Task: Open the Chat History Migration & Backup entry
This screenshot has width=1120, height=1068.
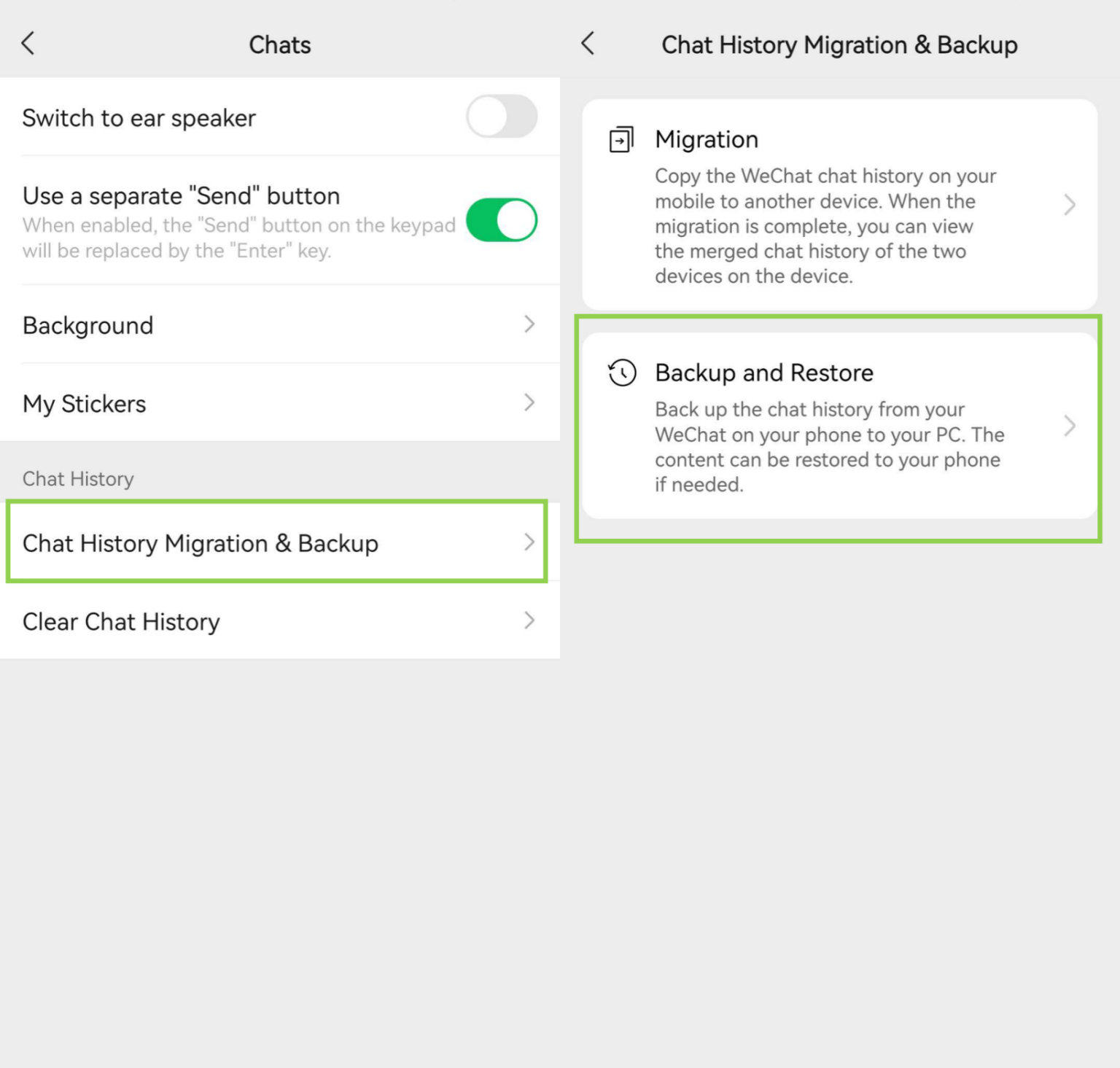Action: pos(201,542)
